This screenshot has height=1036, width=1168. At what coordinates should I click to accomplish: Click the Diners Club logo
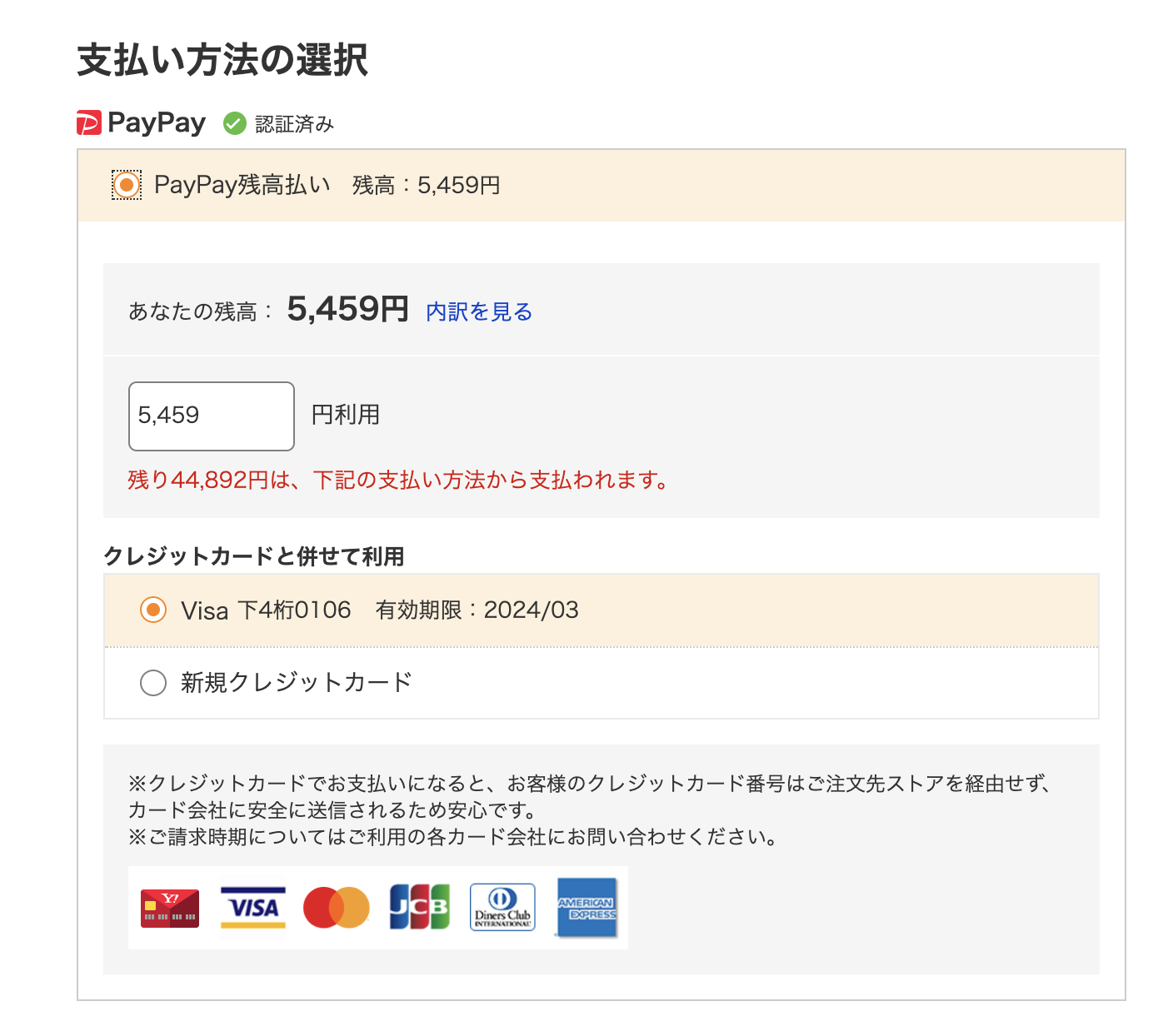click(x=502, y=908)
